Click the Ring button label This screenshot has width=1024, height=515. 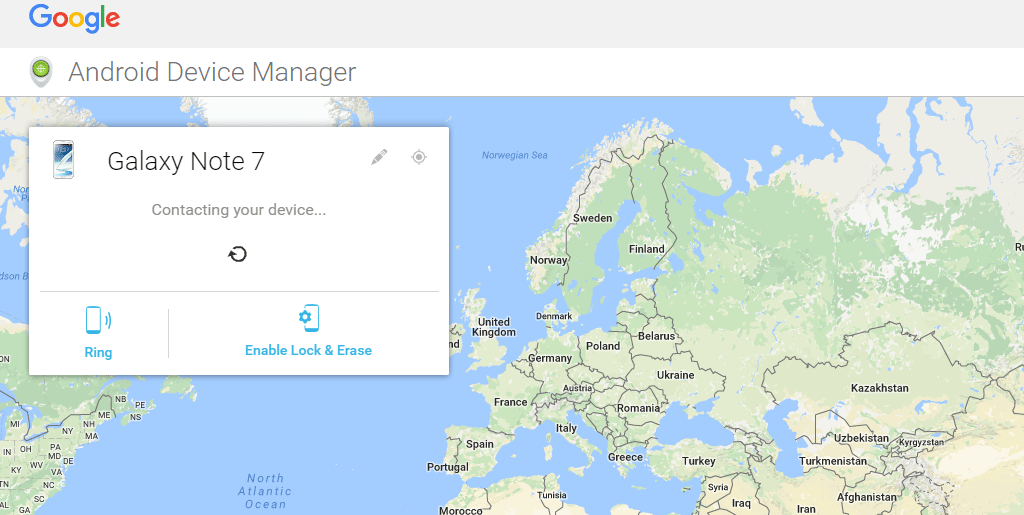pos(99,352)
